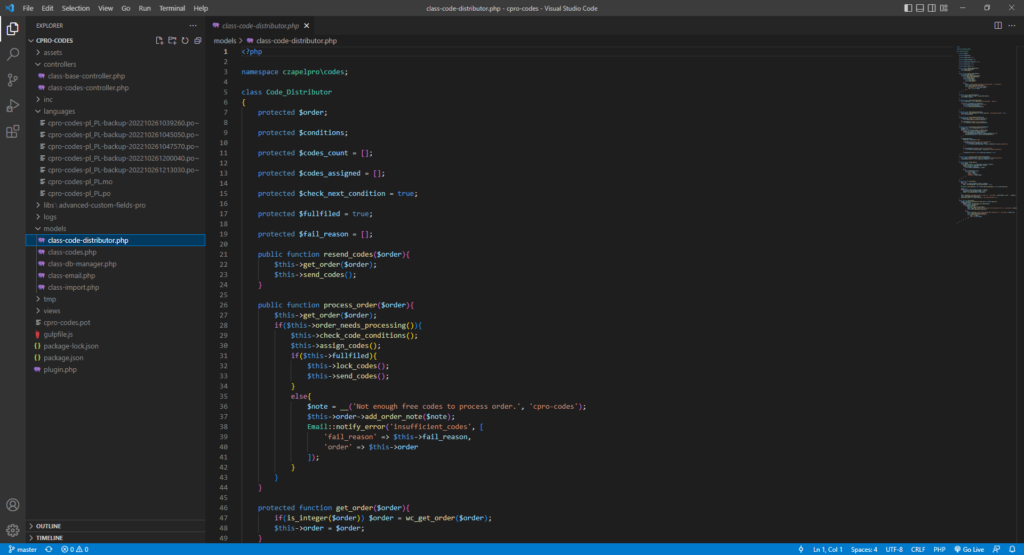Screen dimensions: 1024x555
Task: Expand the logs folder
Action: pos(50,217)
